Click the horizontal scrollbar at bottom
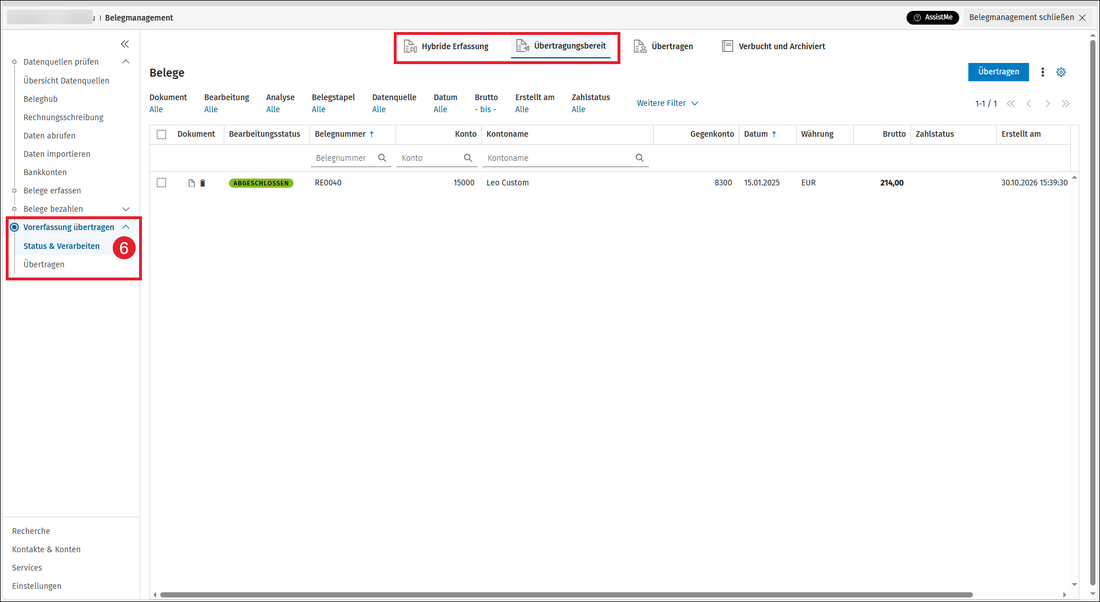 566,595
